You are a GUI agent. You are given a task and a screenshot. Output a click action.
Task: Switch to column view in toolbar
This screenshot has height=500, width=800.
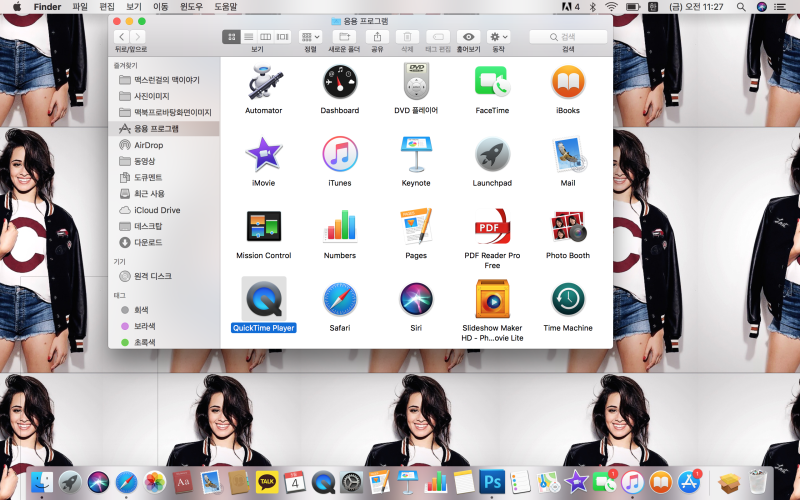(265, 37)
